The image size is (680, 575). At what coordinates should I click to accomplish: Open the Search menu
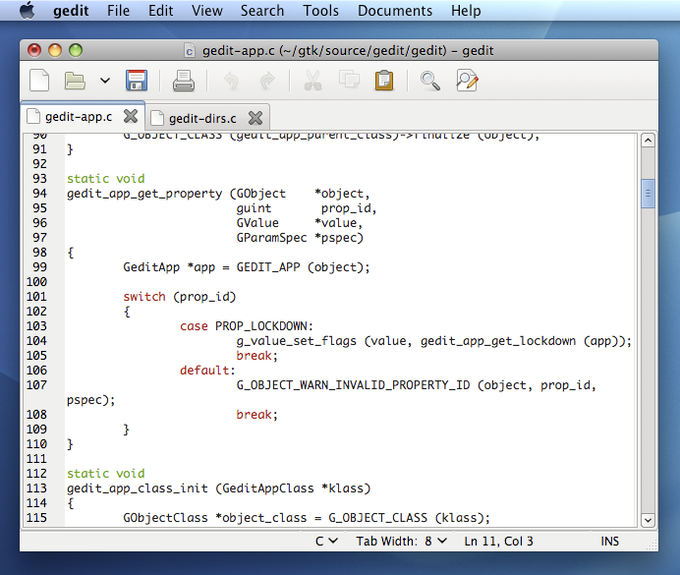262,10
